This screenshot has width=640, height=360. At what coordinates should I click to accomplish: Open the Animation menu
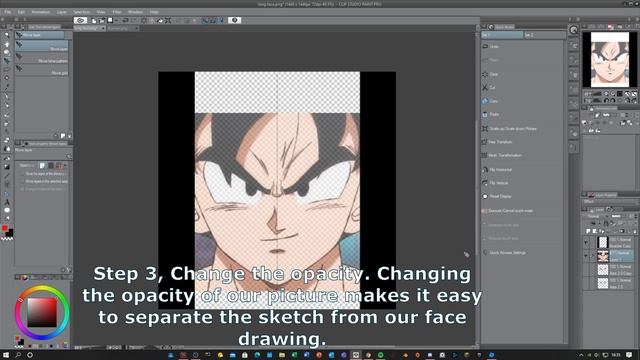click(41, 12)
